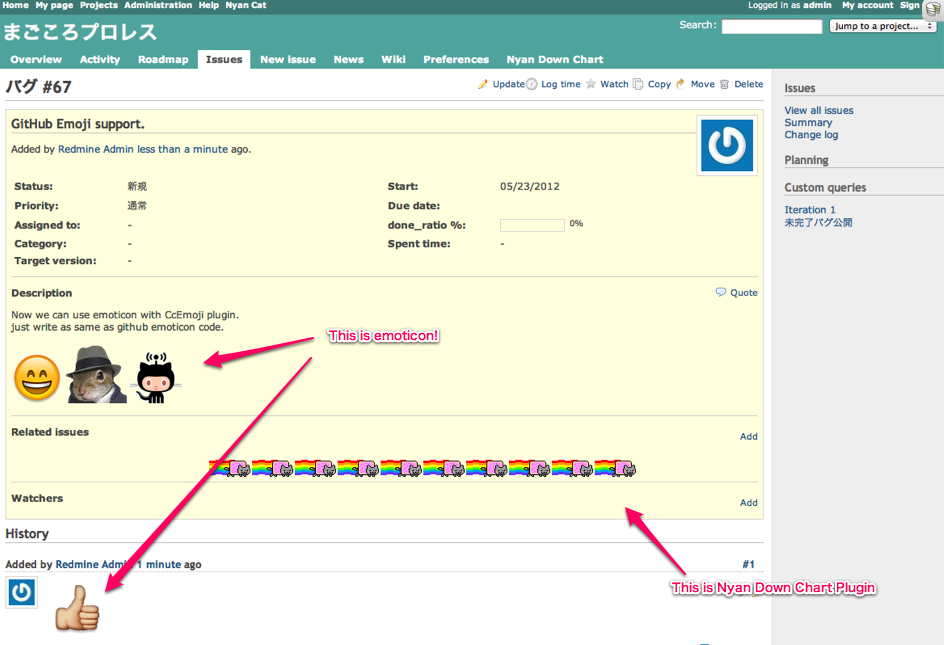Open the 'Jump to a project' dropdown
944x645 pixels.
click(882, 26)
